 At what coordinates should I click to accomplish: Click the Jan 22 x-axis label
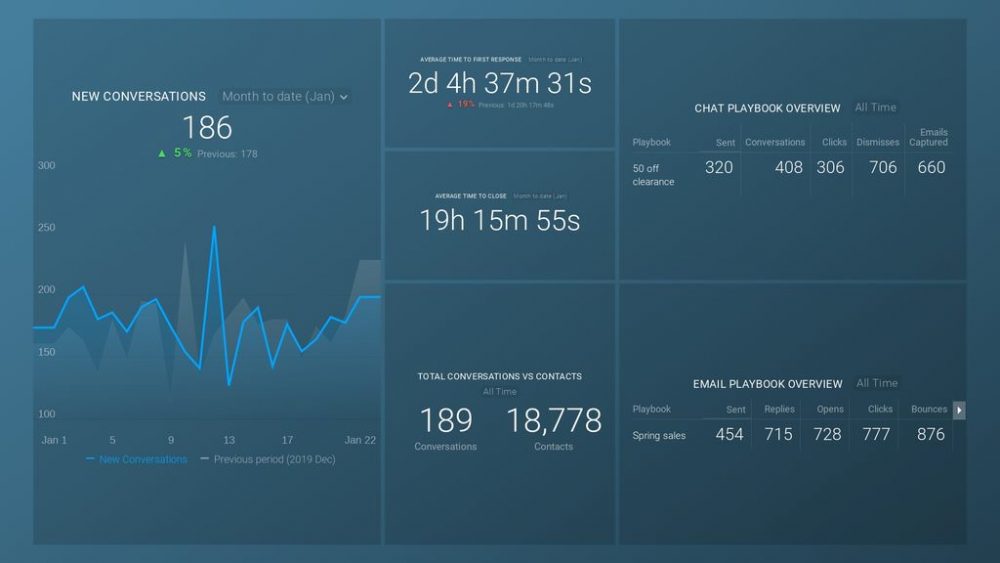(x=359, y=440)
